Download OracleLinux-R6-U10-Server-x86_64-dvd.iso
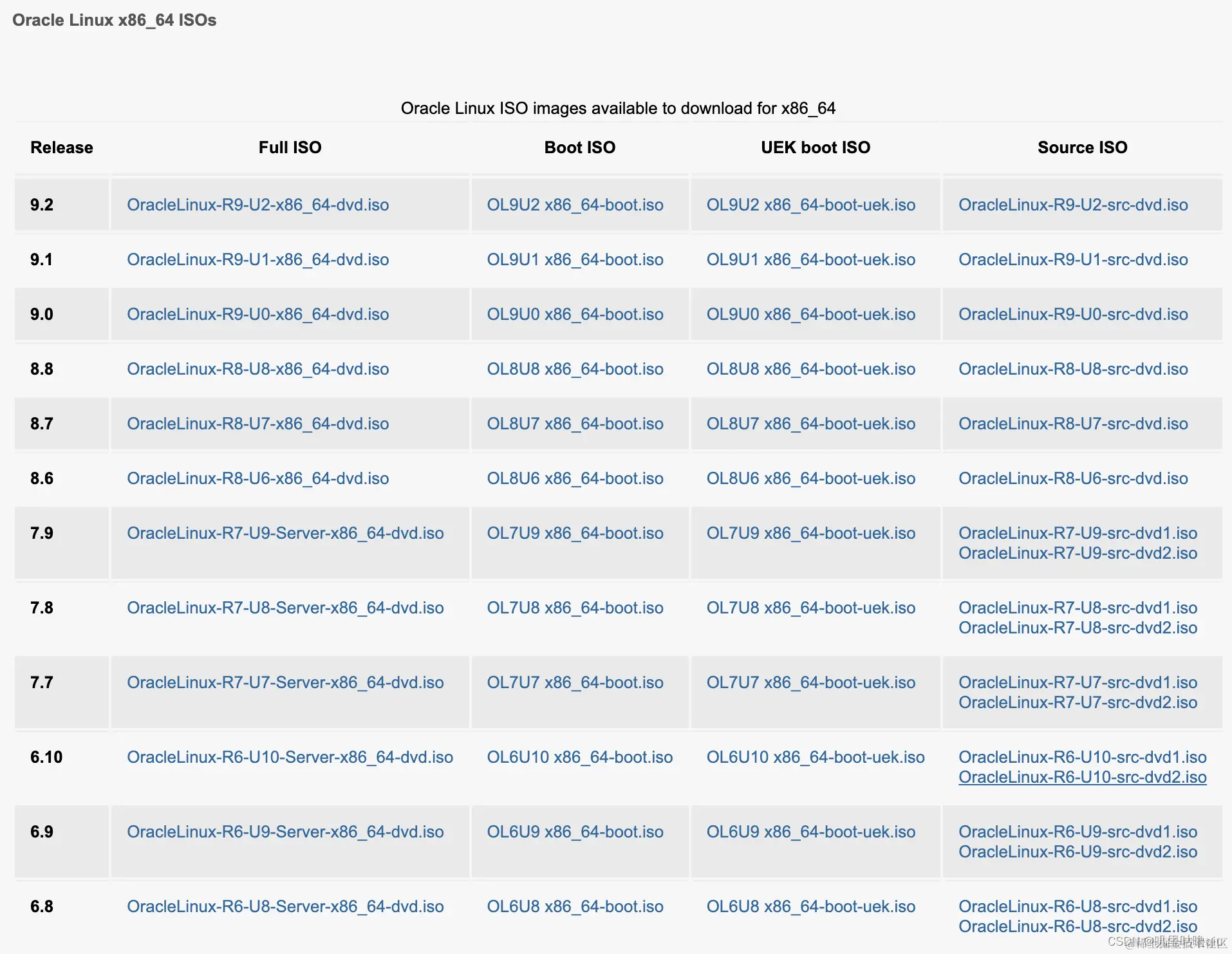 click(290, 757)
